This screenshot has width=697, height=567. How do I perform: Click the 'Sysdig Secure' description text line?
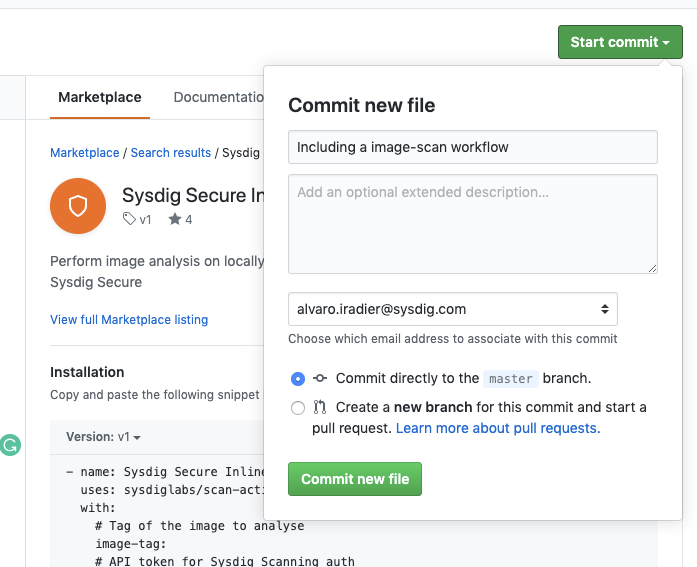96,283
